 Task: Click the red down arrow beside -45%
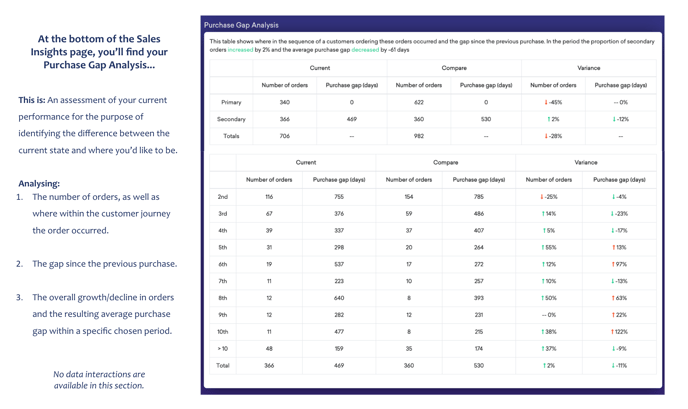tap(546, 102)
